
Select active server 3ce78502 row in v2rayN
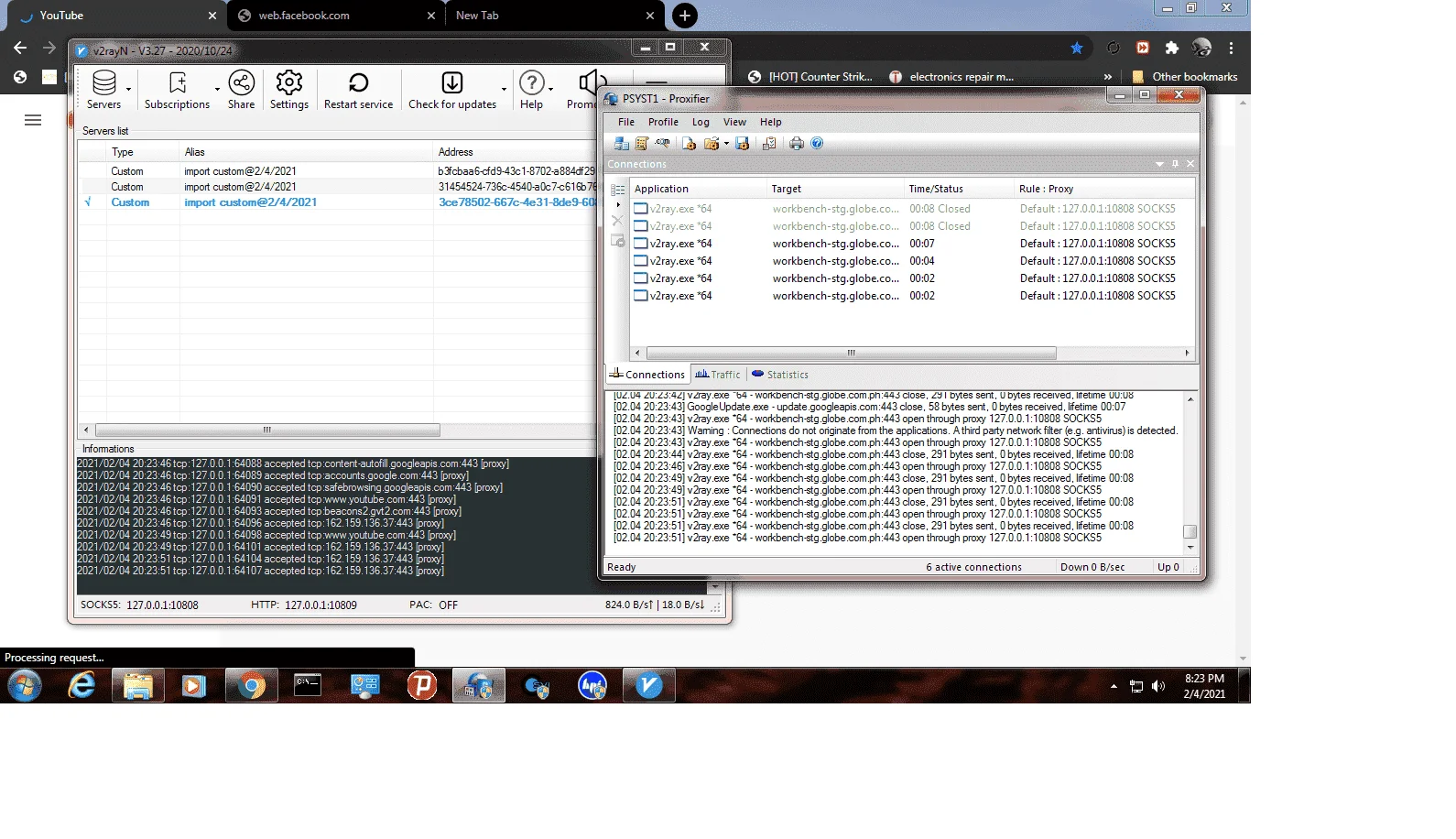coord(339,202)
